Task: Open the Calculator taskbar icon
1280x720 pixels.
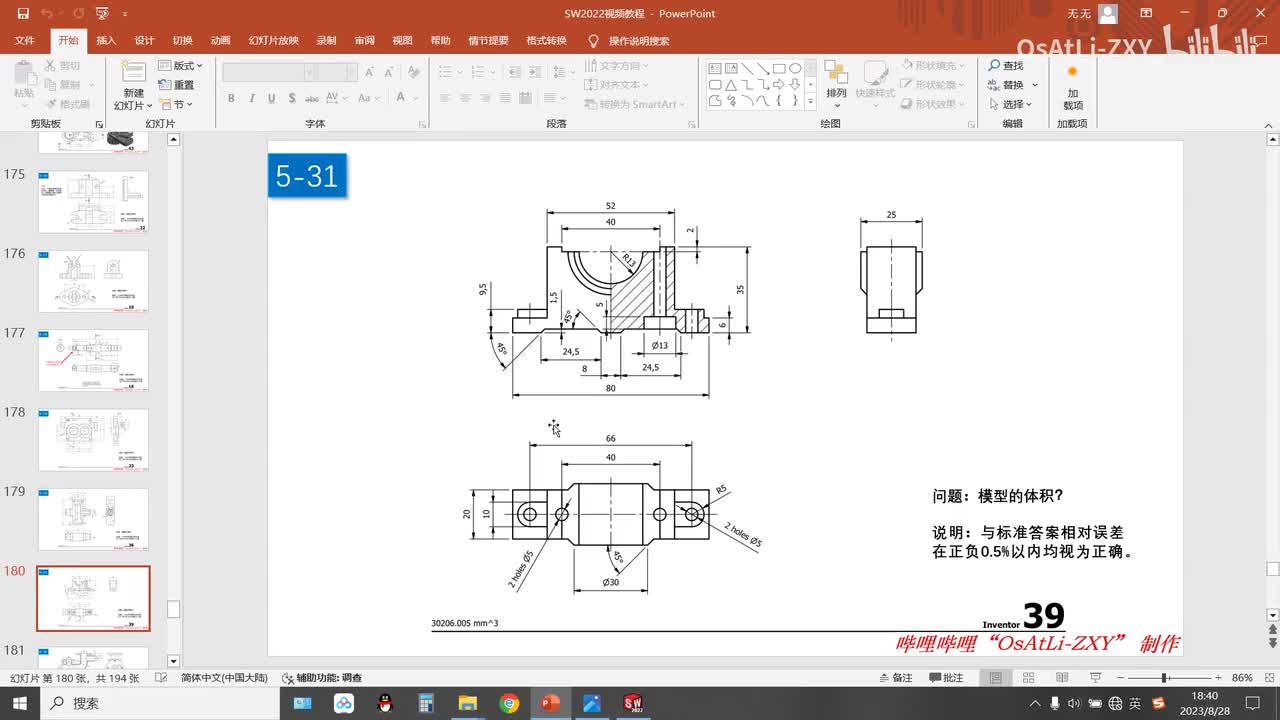Action: (x=426, y=703)
